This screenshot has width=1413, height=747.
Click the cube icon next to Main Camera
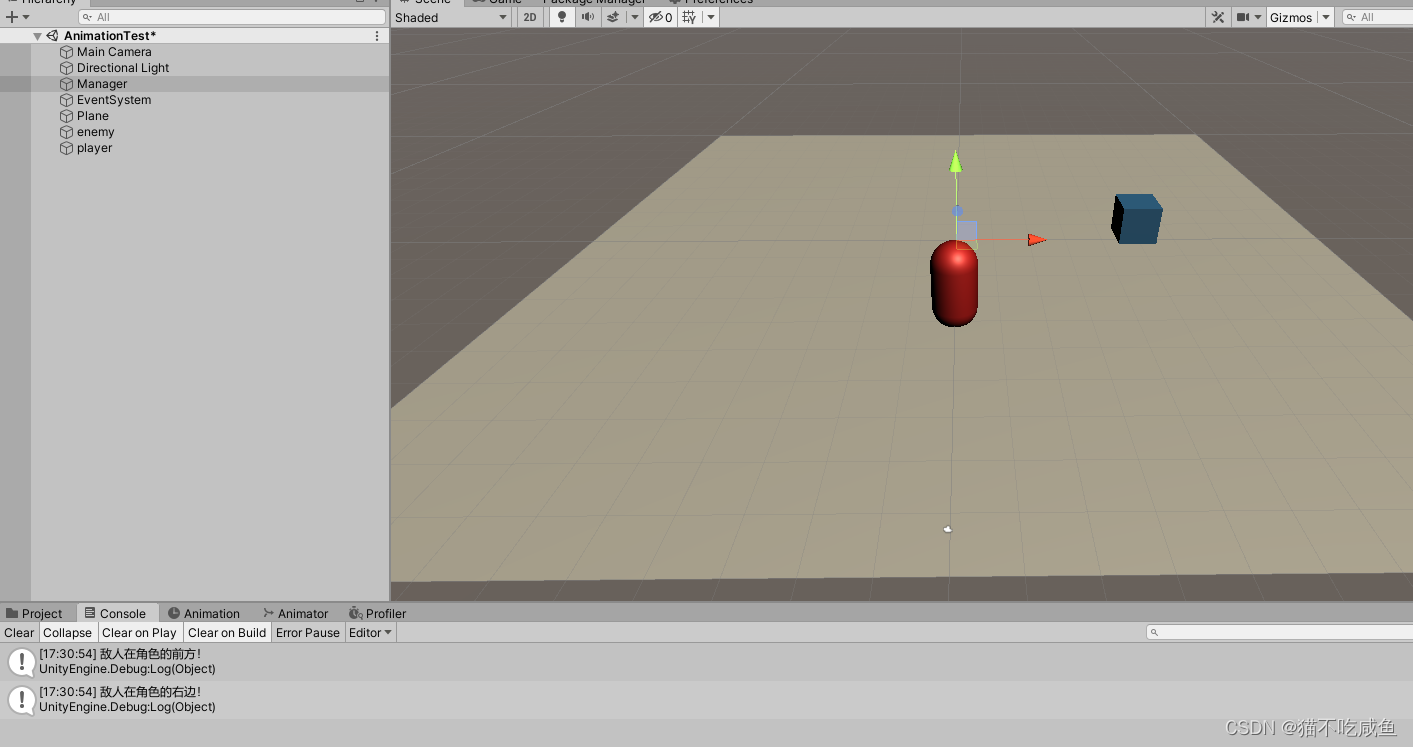(67, 52)
